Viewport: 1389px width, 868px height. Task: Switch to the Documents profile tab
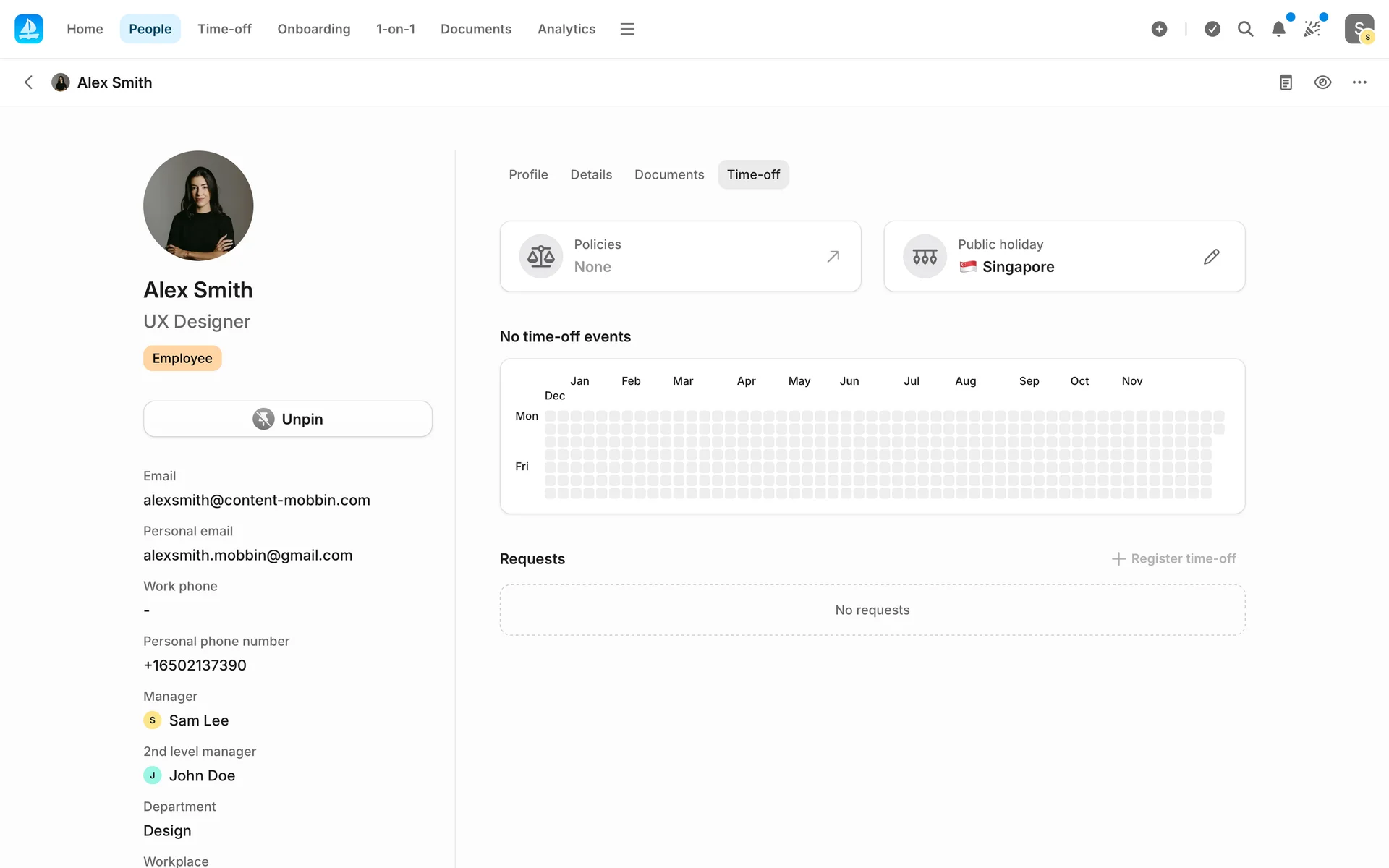[668, 174]
